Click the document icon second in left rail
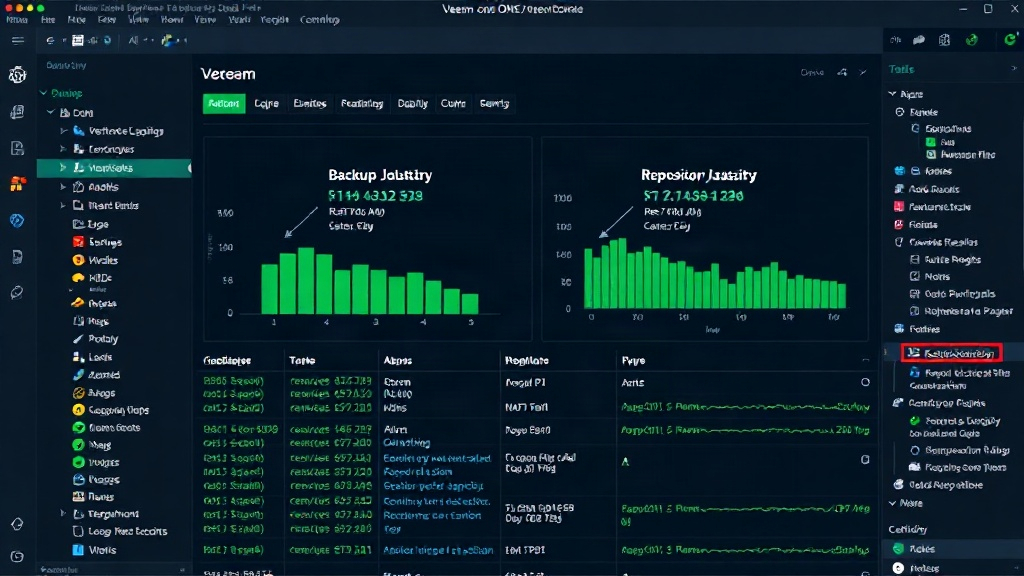The width and height of the screenshot is (1024, 576). pos(18,112)
